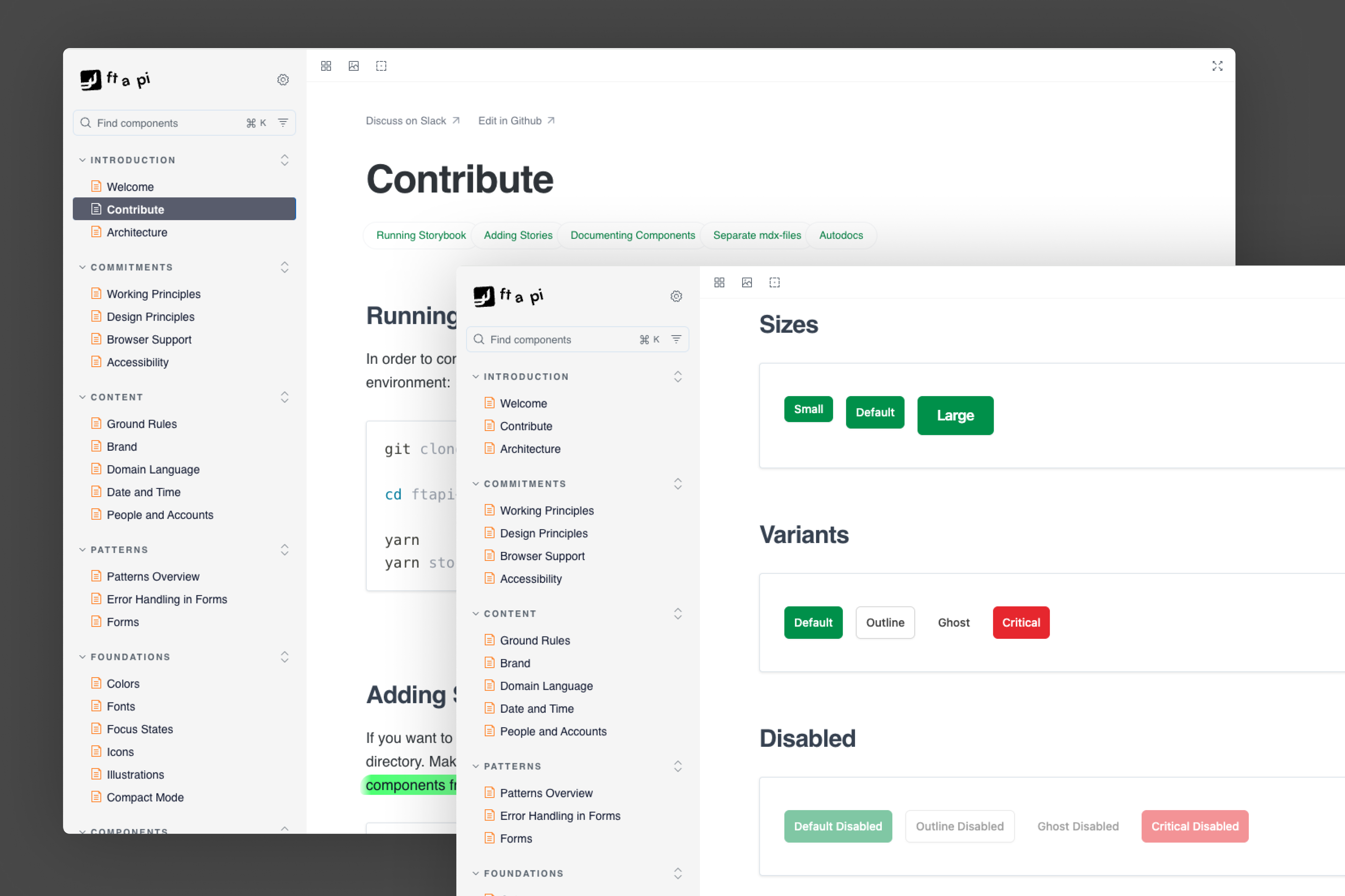
Task: Select the Contribute page in the sidebar
Action: point(136,209)
